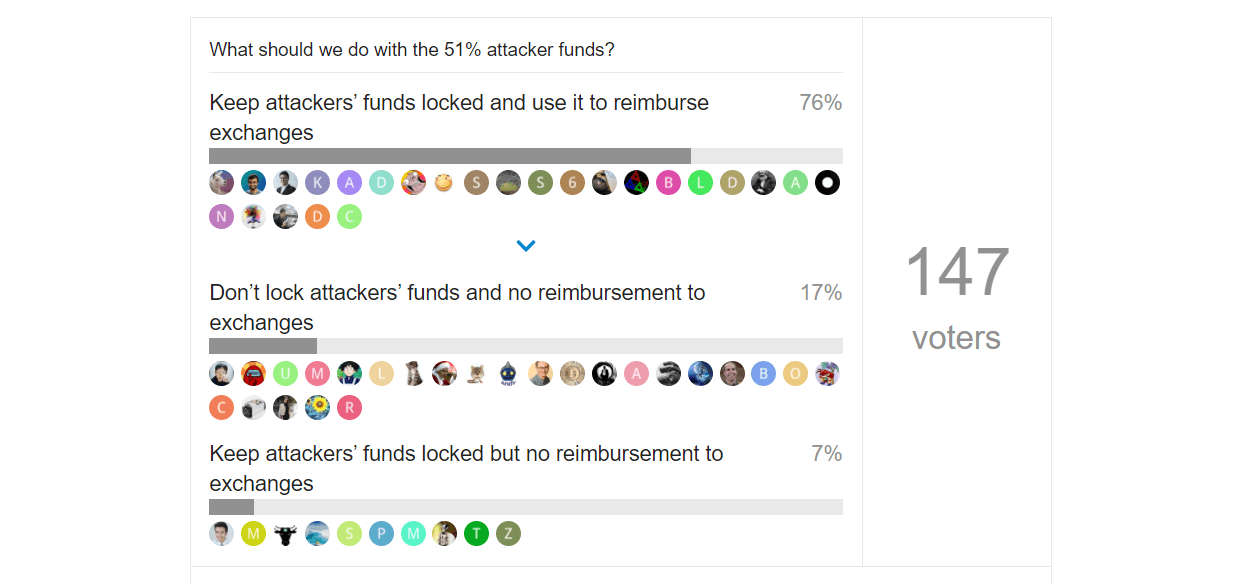Click the purple K voter avatar
Viewport: 1260px width, 584px height.
click(317, 182)
